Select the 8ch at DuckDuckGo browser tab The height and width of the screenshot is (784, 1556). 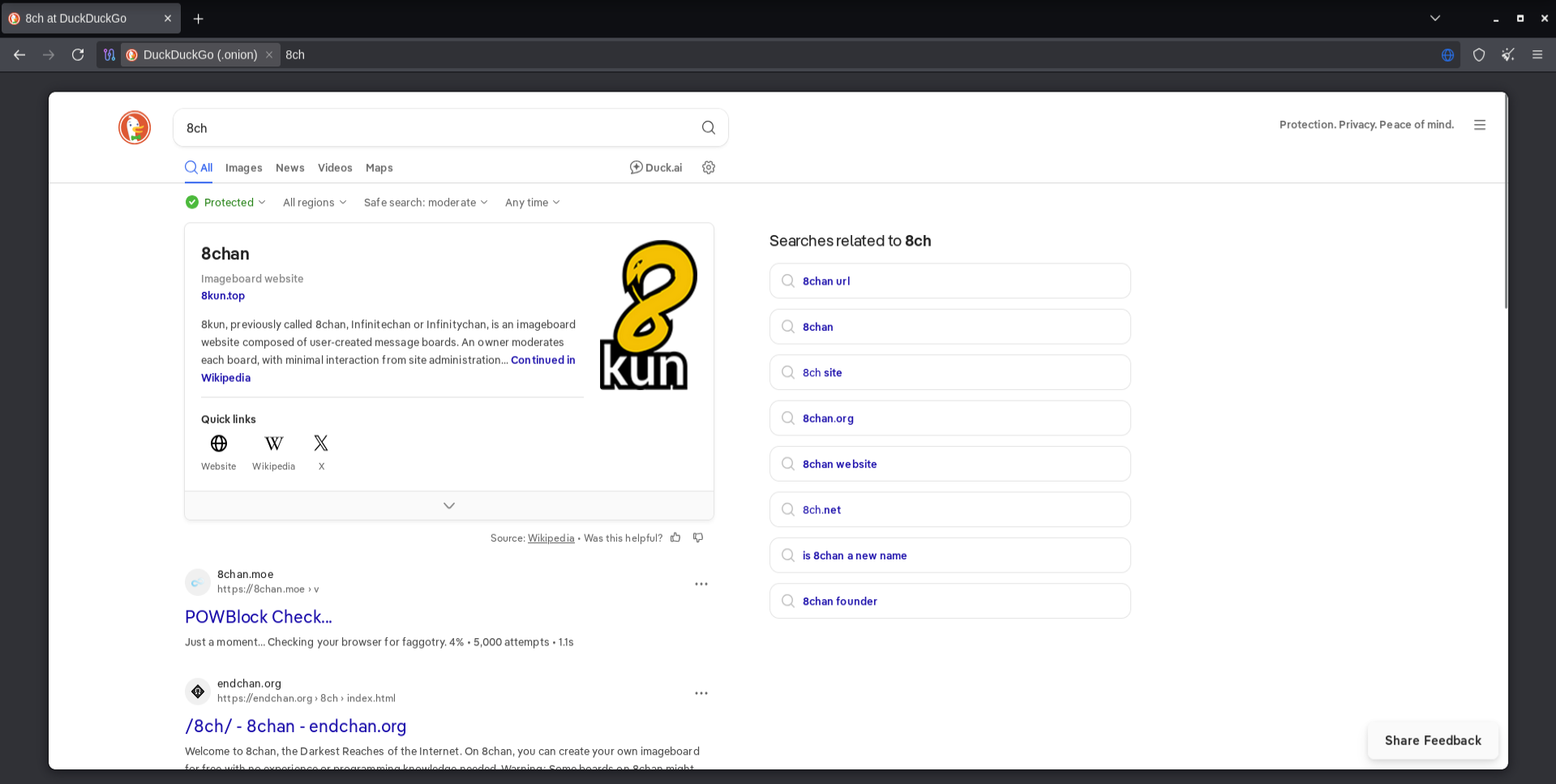tap(91, 19)
